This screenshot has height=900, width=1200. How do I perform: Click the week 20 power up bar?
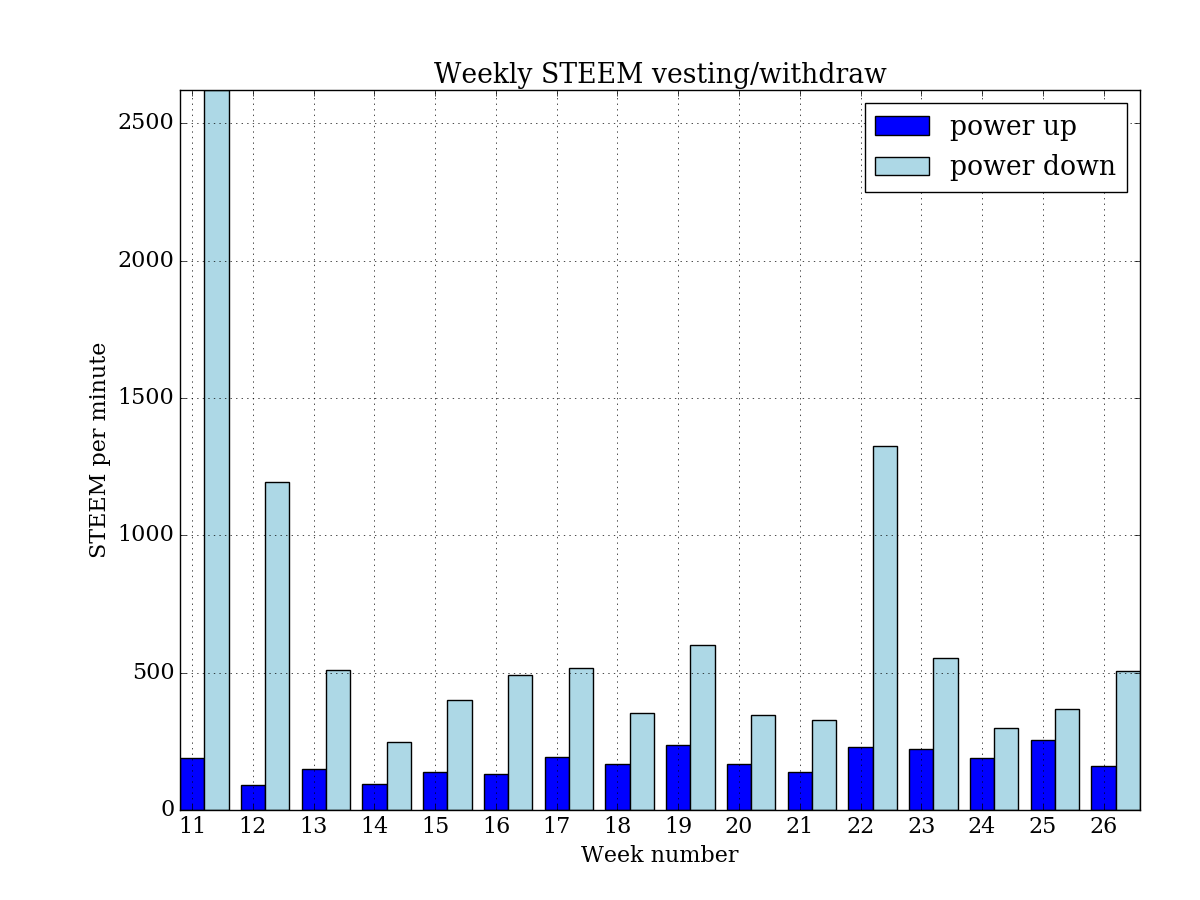[739, 787]
